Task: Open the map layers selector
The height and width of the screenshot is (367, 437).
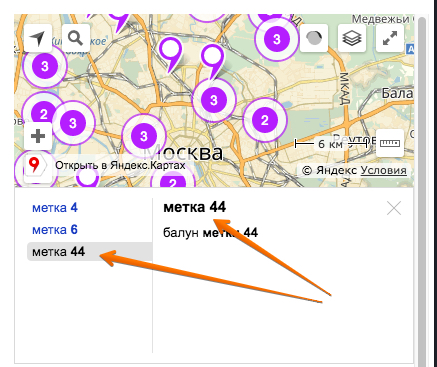Action: click(352, 38)
